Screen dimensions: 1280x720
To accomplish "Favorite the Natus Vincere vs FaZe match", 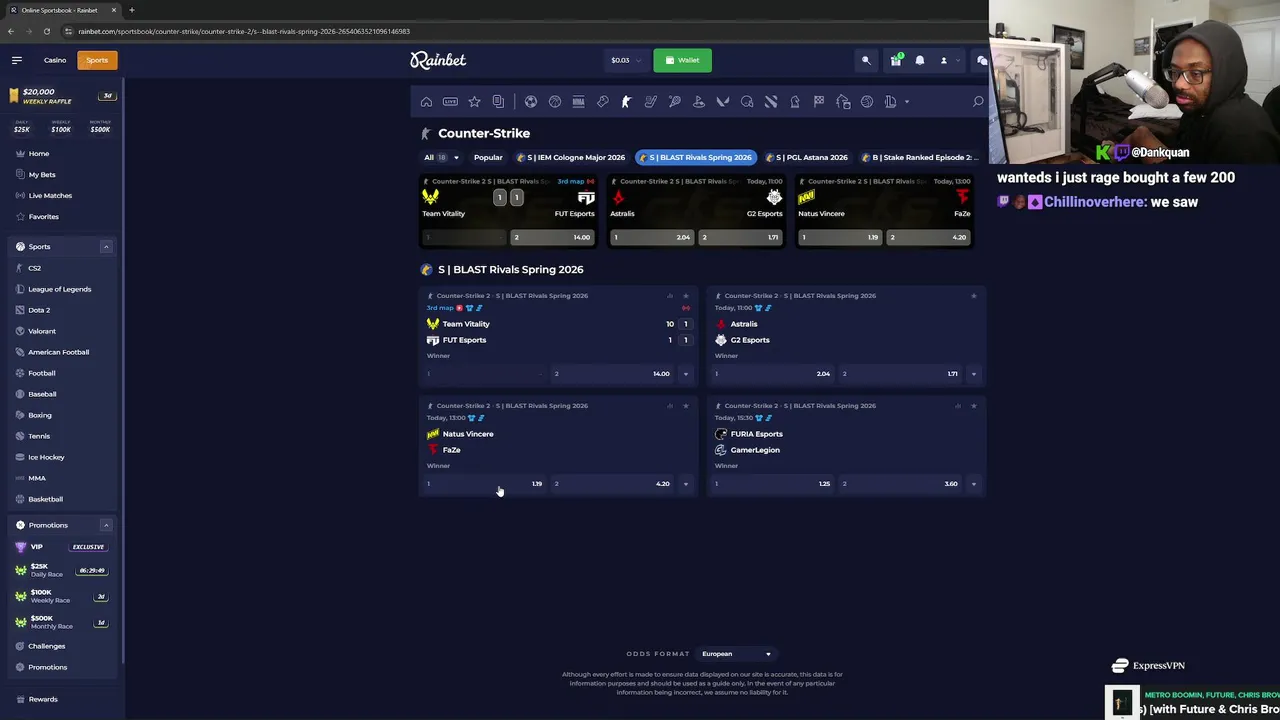I will (685, 405).
